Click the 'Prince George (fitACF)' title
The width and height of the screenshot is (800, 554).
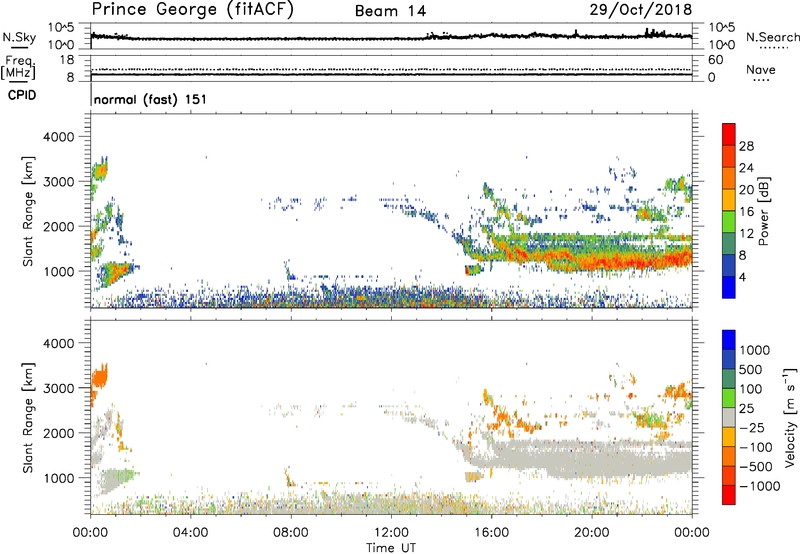click(193, 10)
